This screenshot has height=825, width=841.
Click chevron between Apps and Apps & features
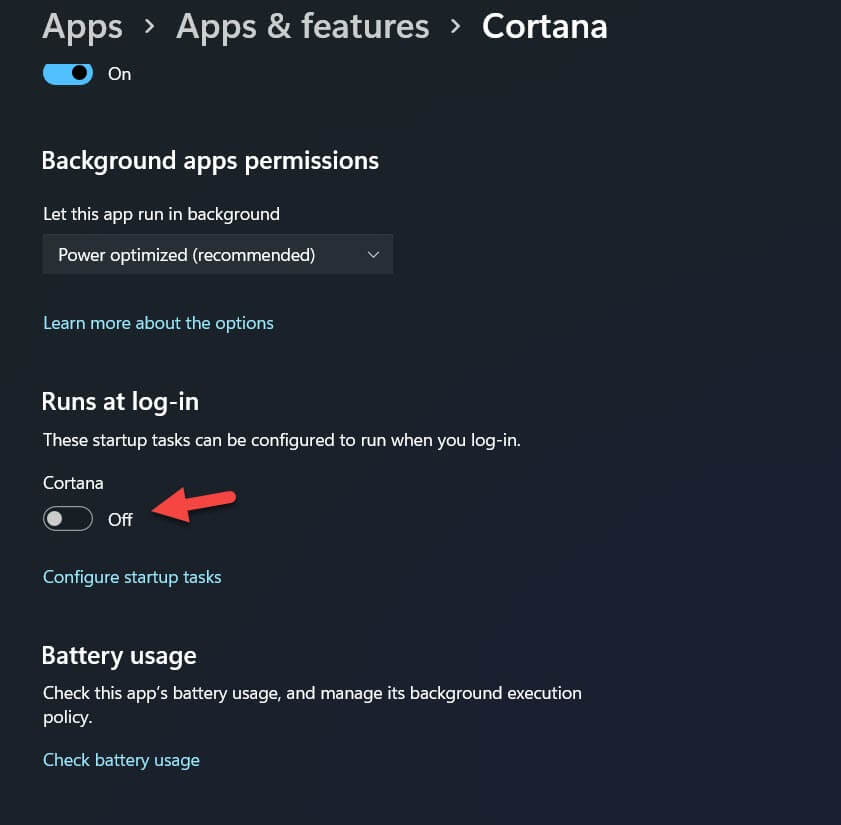pyautogui.click(x=150, y=26)
